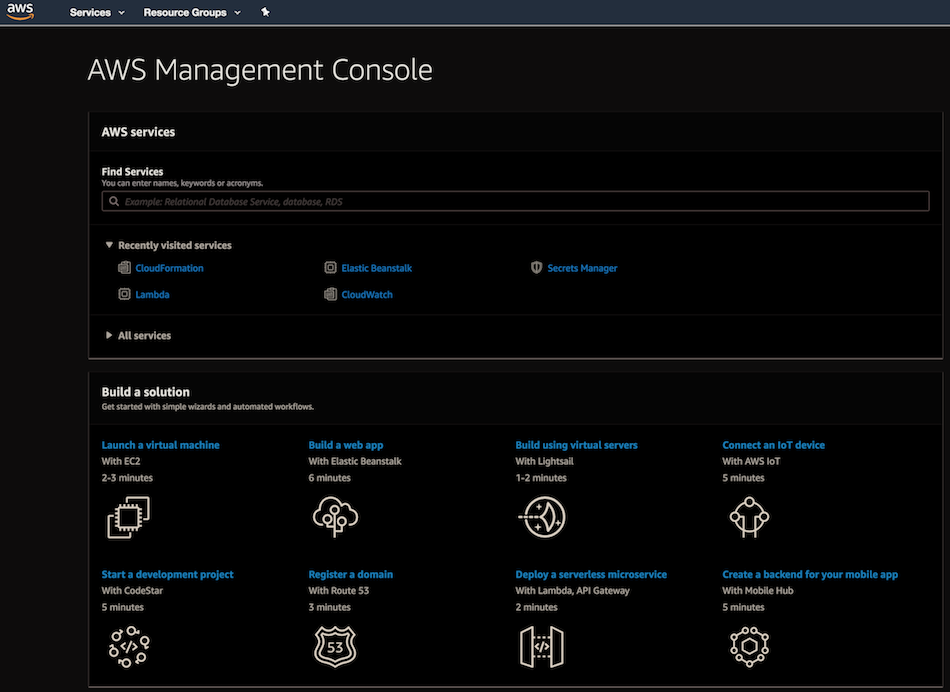The width and height of the screenshot is (950, 692).
Task: Click the Elastic Beanstalk cloud tree icon
Action: click(335, 517)
